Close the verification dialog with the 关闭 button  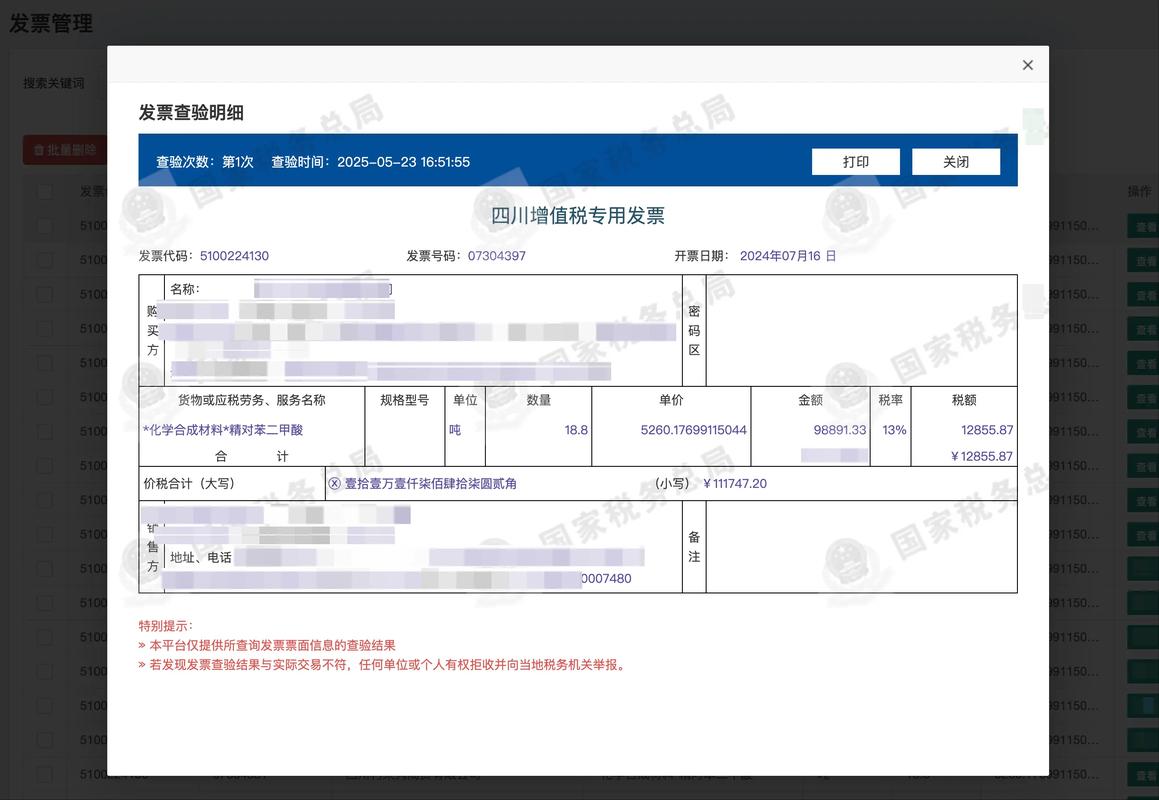point(956,161)
